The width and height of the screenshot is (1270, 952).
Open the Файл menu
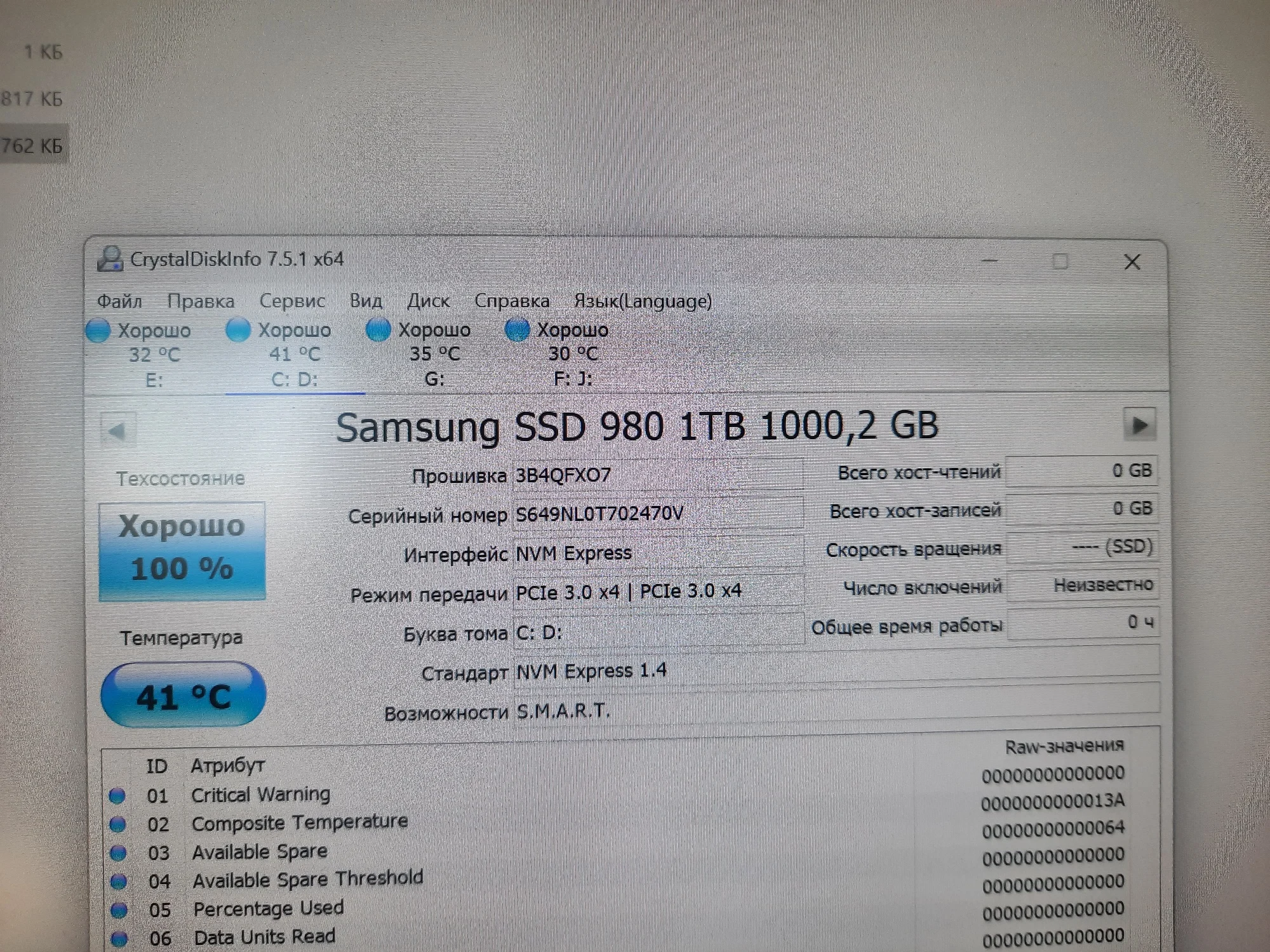tap(119, 301)
